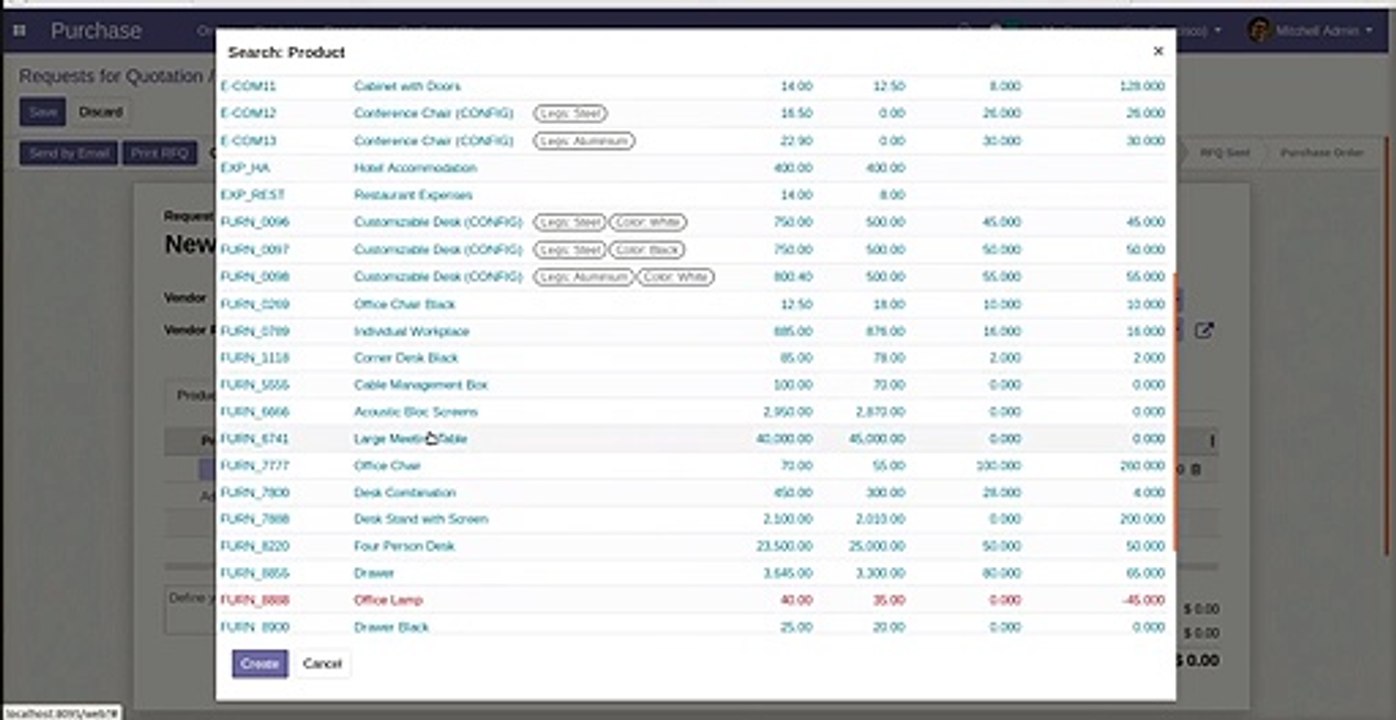
Task: Select Large Meeting Table product
Action: point(410,439)
